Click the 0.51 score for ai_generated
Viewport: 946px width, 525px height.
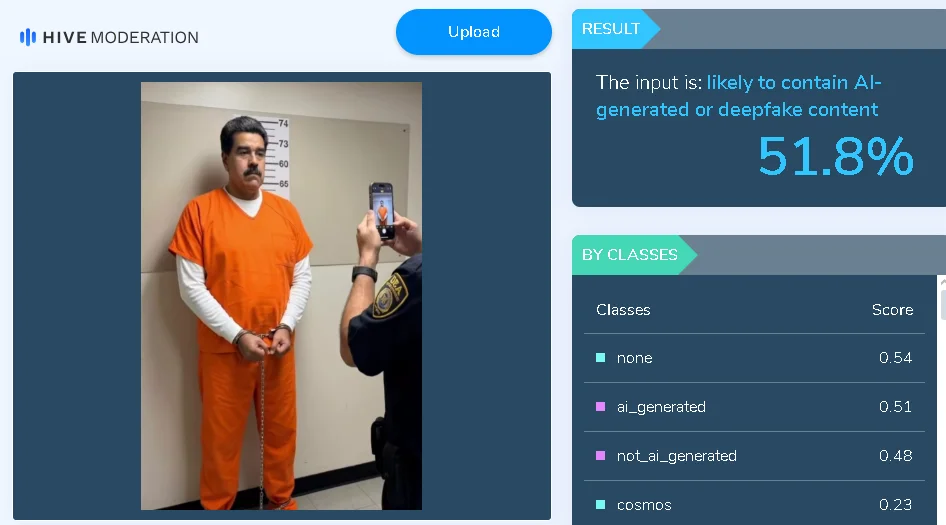(895, 407)
